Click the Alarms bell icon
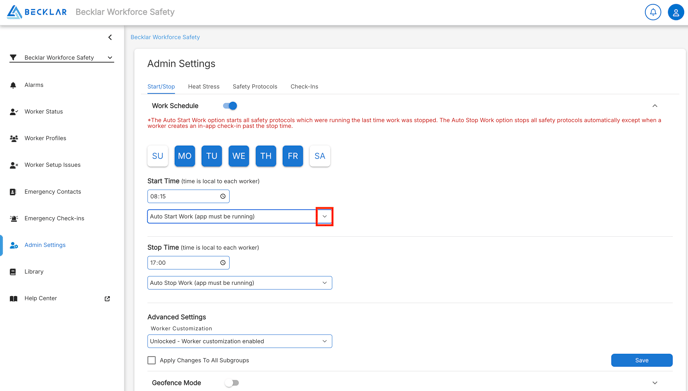688x391 pixels. [13, 85]
